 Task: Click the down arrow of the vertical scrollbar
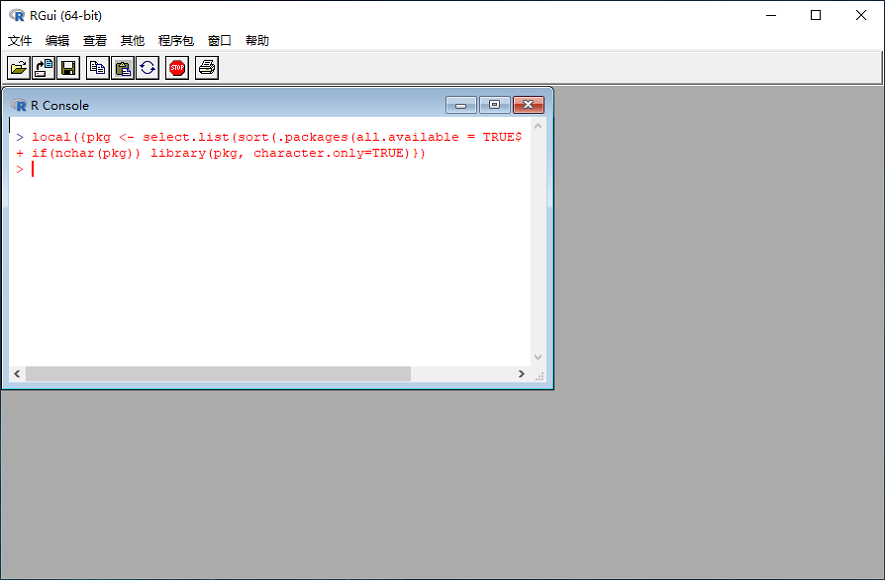538,357
